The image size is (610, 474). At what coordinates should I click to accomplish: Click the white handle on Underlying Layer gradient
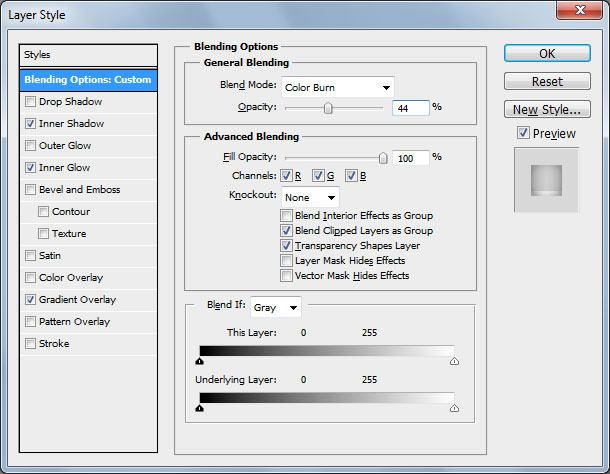click(455, 408)
